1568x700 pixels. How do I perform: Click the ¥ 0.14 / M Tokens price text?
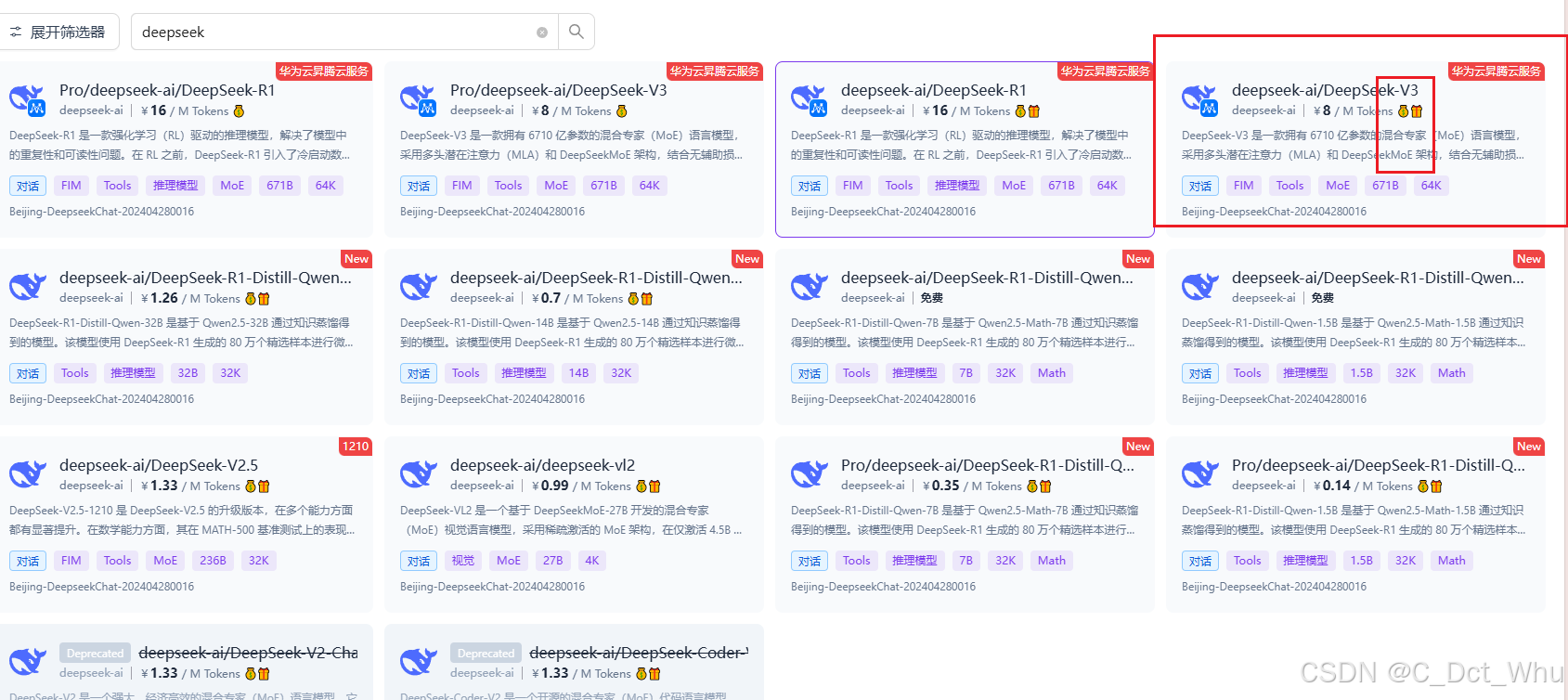click(1363, 486)
